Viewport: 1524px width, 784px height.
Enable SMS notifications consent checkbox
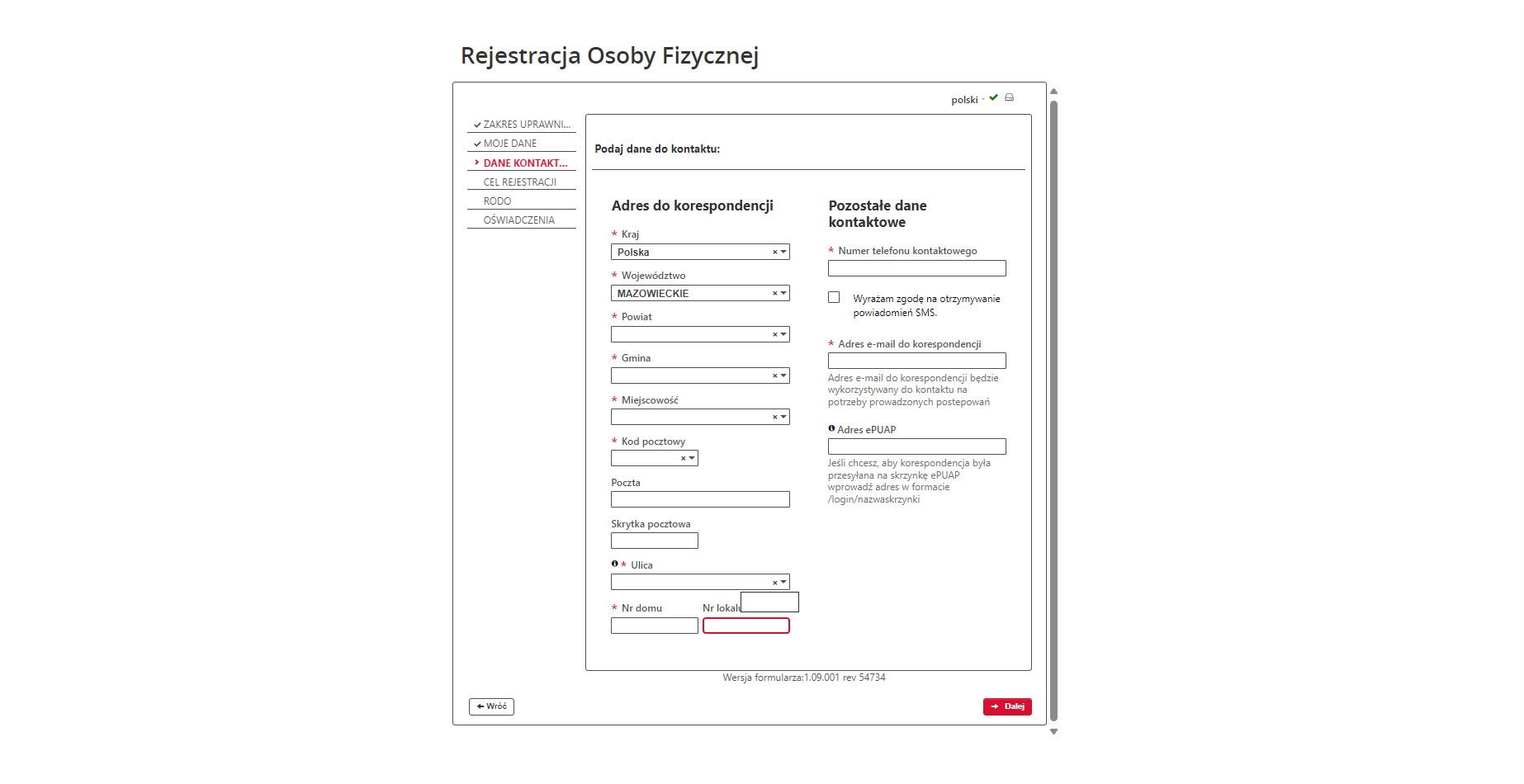(834, 297)
